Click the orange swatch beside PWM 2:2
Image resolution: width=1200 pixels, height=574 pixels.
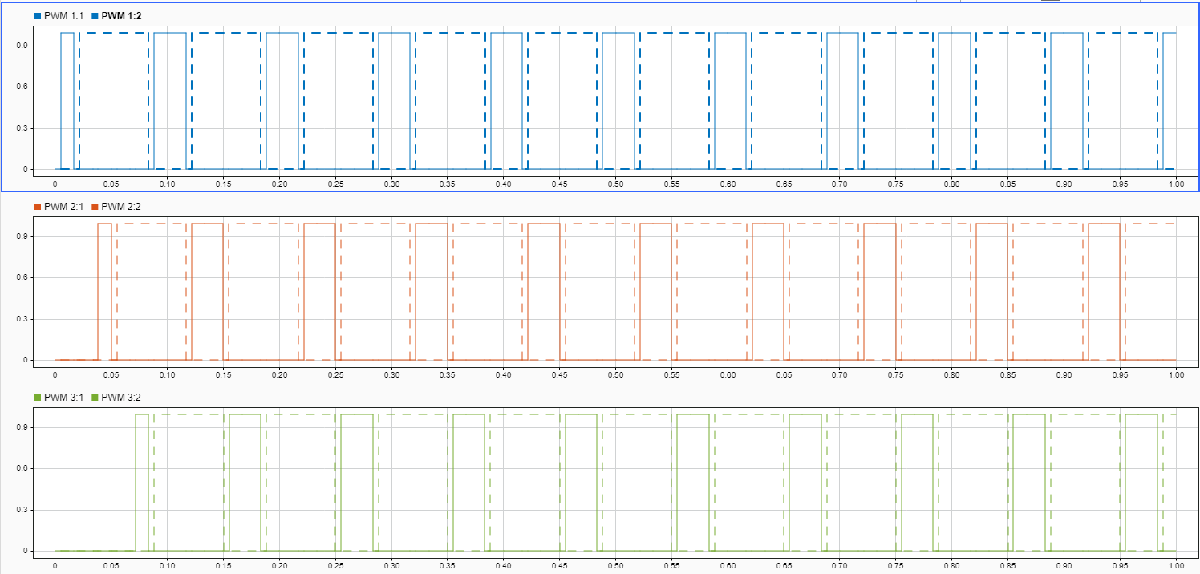coord(95,206)
